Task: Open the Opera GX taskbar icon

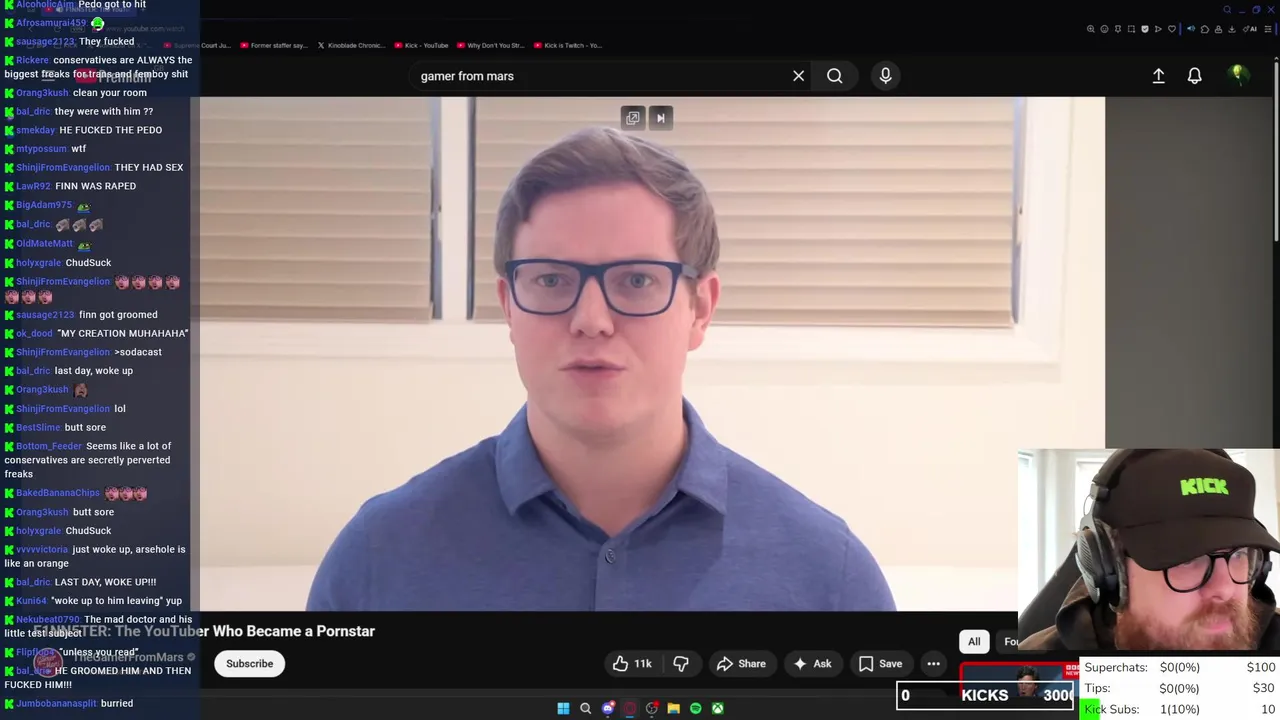Action: (x=630, y=708)
